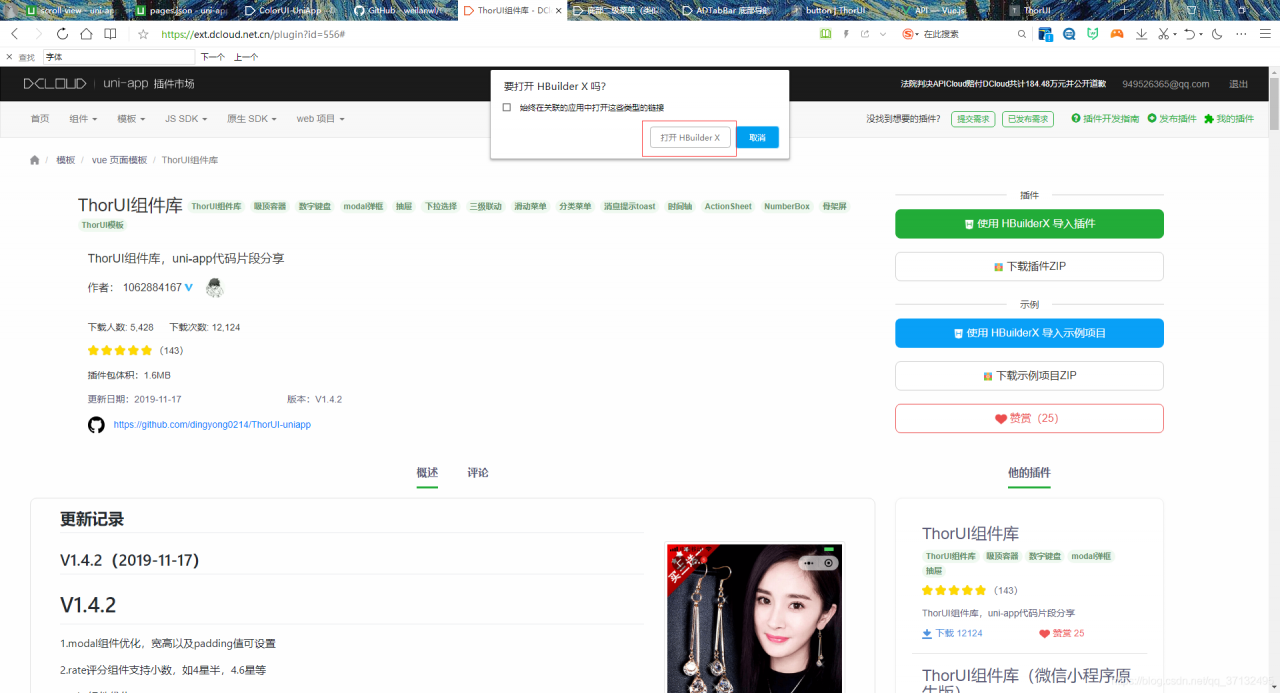Click into the find text field containing 字体
This screenshot has height=693, width=1280.
point(119,57)
